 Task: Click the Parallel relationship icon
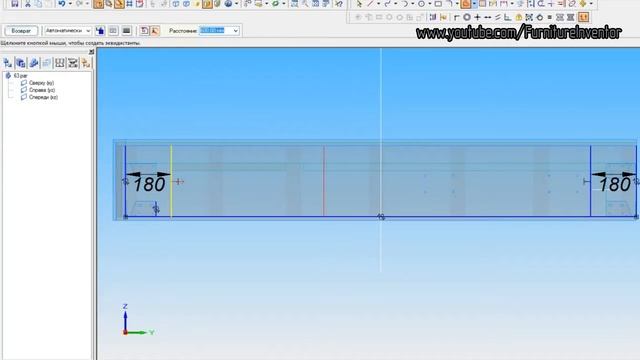498,17
